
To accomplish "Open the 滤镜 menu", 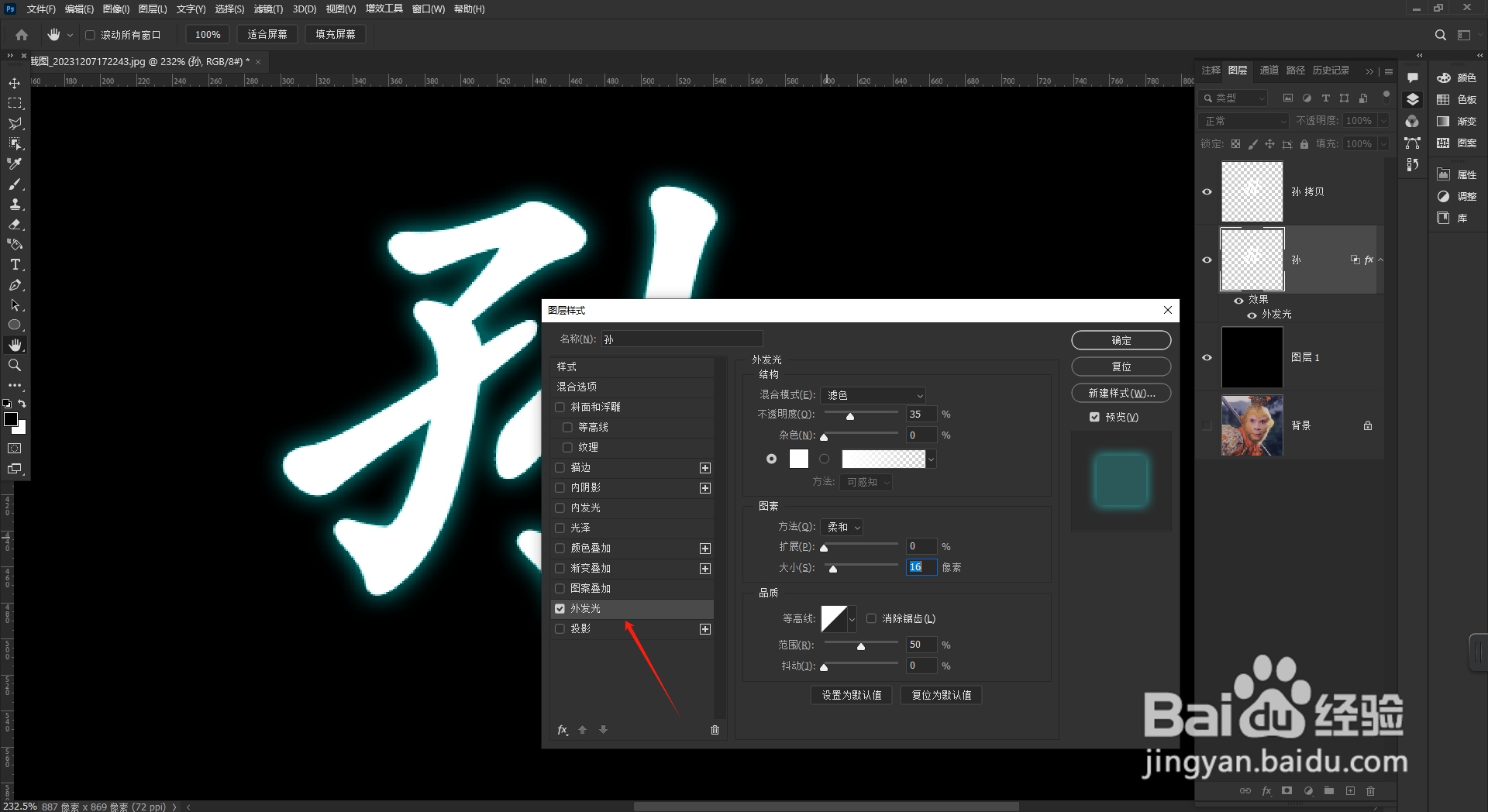I will (267, 9).
